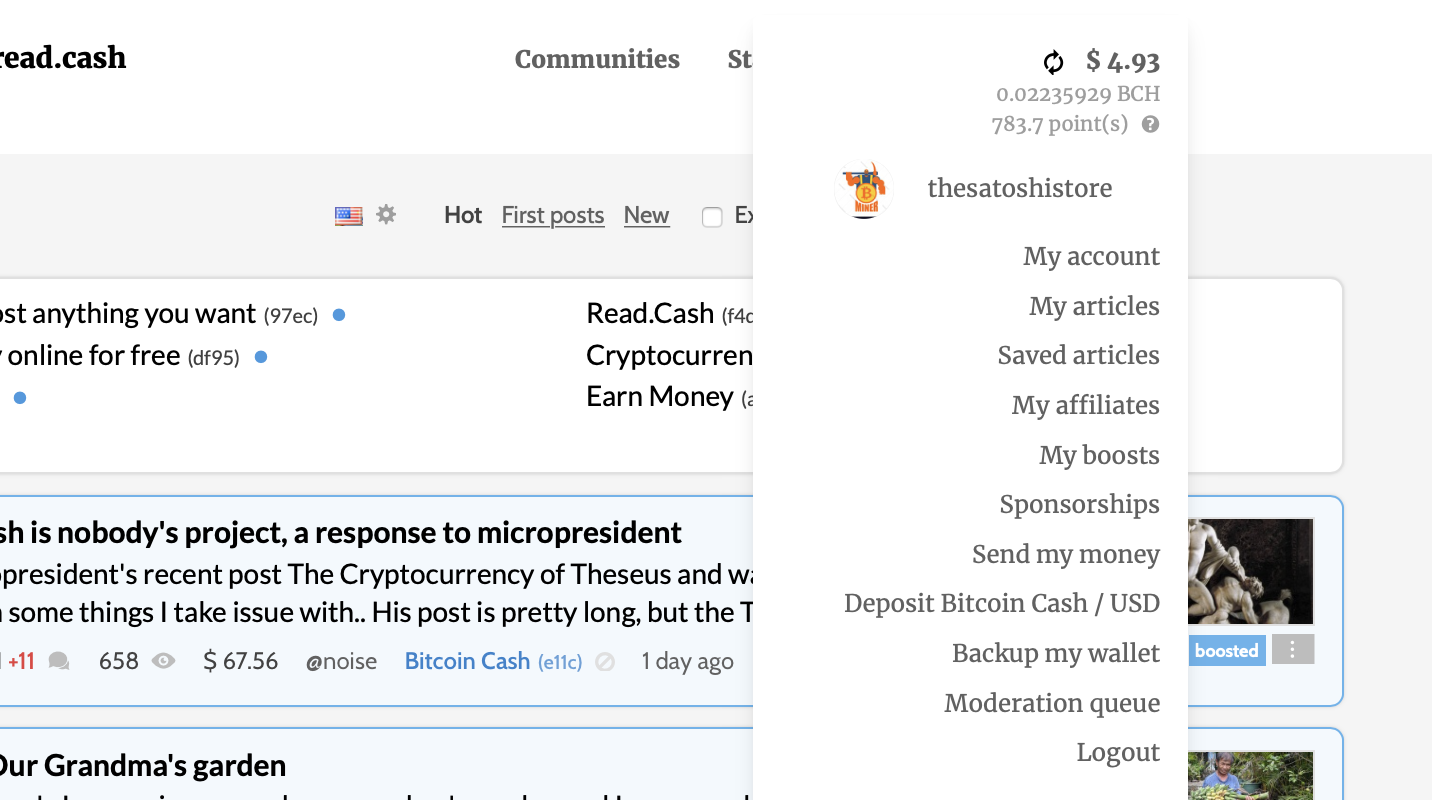Open Saved articles

click(x=1078, y=355)
